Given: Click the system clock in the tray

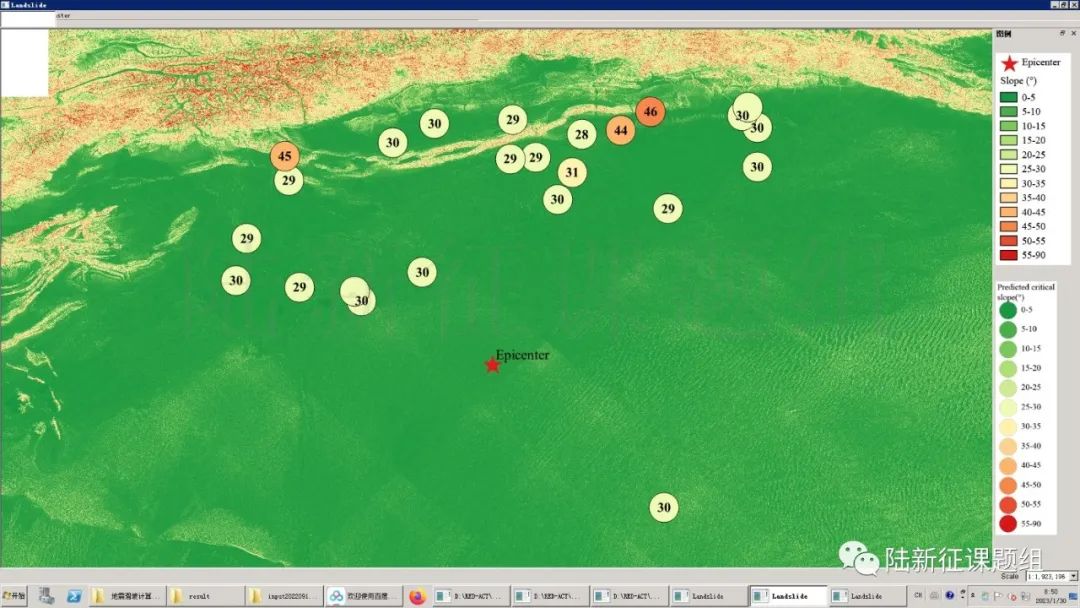Looking at the screenshot, I should 1051,595.
